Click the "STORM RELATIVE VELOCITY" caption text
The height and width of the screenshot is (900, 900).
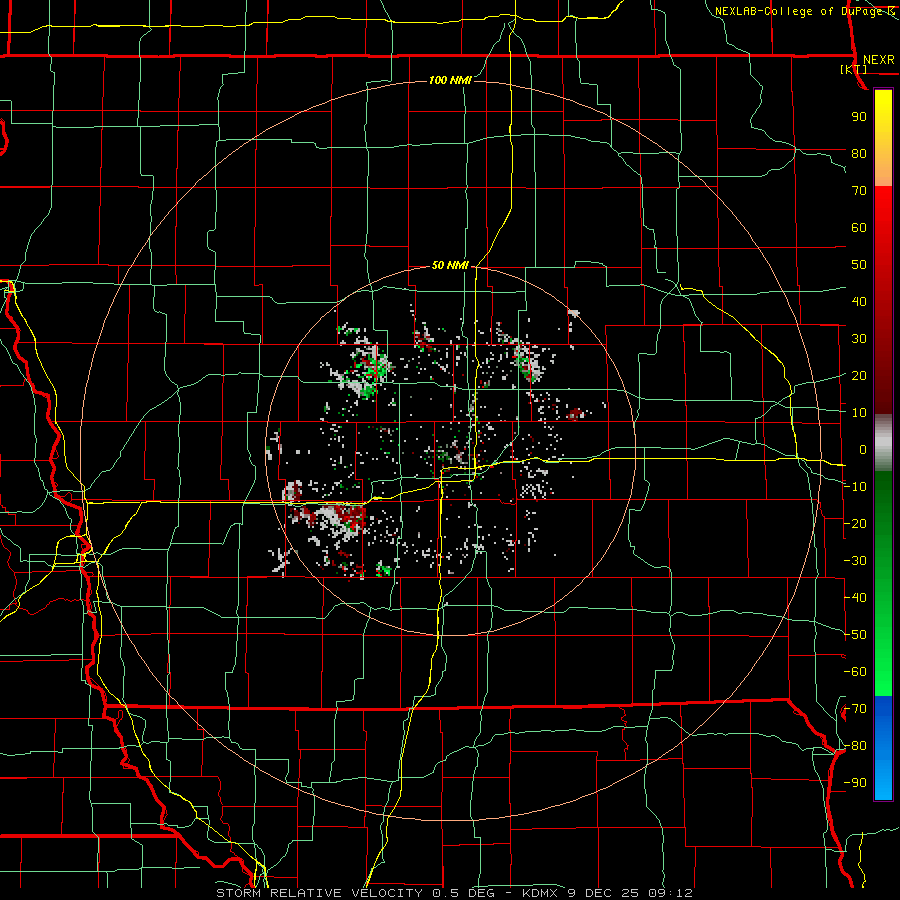click(319, 893)
